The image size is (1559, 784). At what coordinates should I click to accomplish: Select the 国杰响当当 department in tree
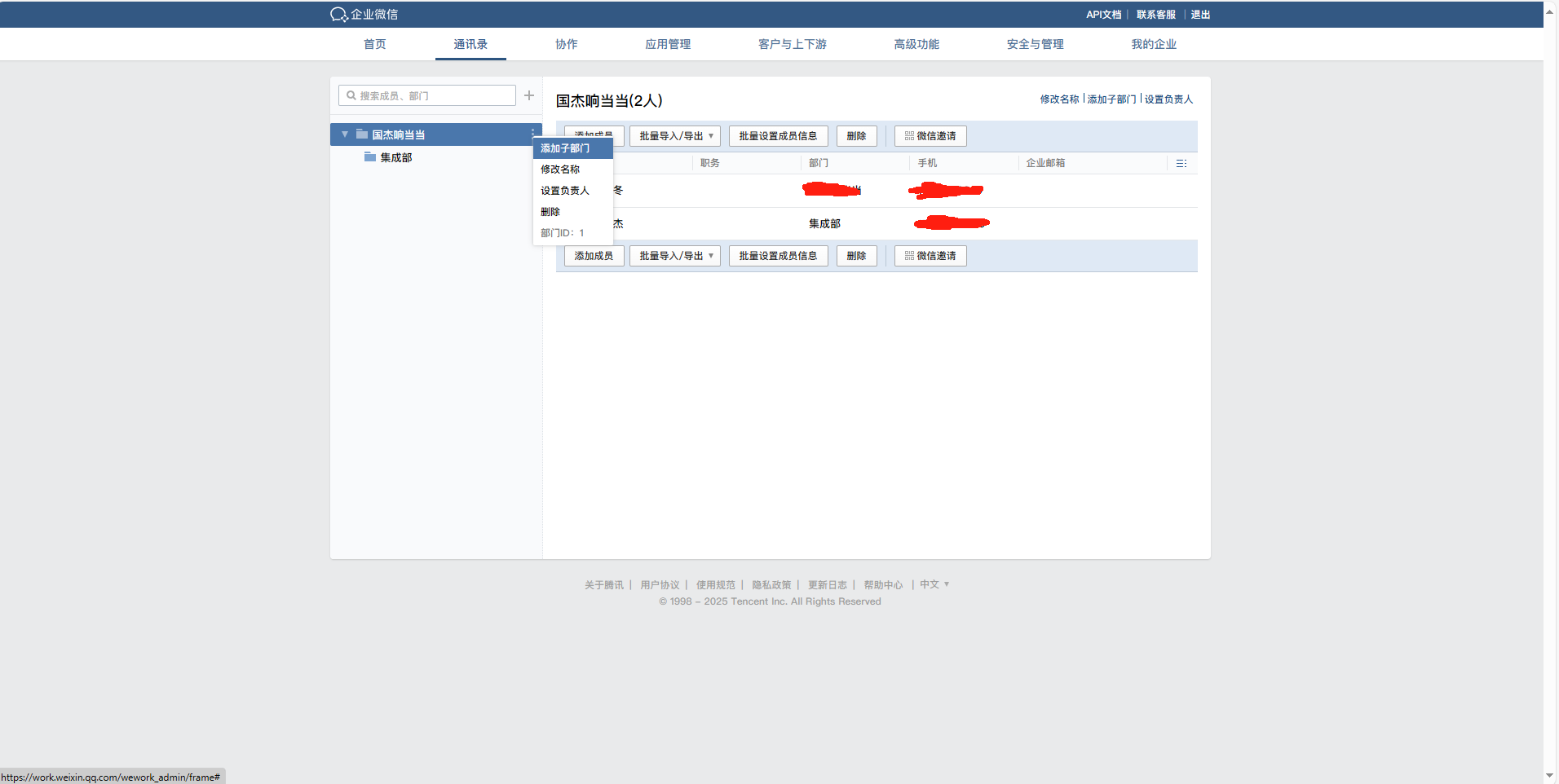(x=436, y=134)
